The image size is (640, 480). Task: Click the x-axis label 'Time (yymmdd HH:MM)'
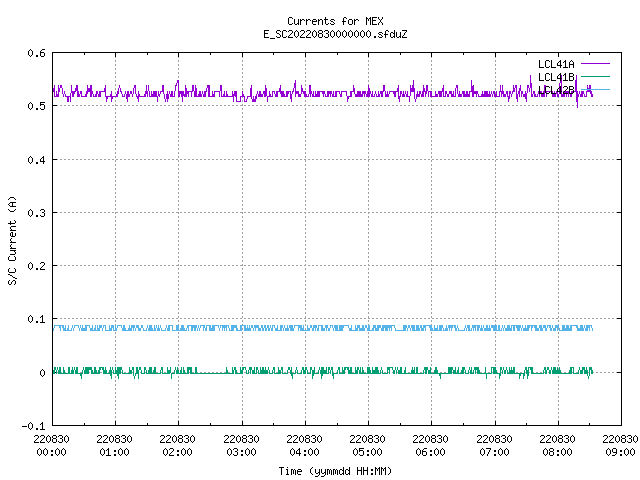pyautogui.click(x=335, y=471)
